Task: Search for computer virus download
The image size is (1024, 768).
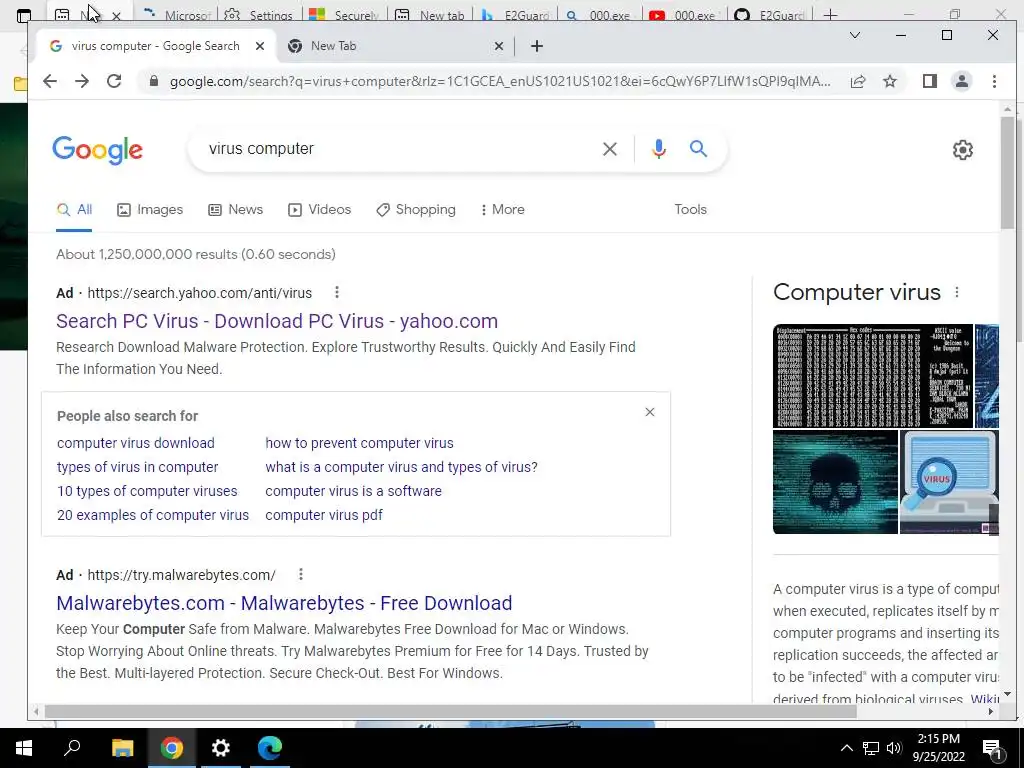Action: coord(136,443)
